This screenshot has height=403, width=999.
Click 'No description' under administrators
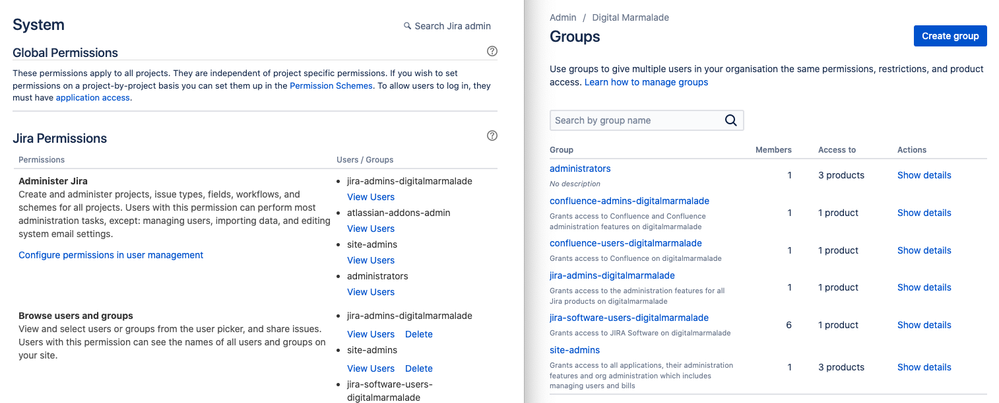(575, 184)
